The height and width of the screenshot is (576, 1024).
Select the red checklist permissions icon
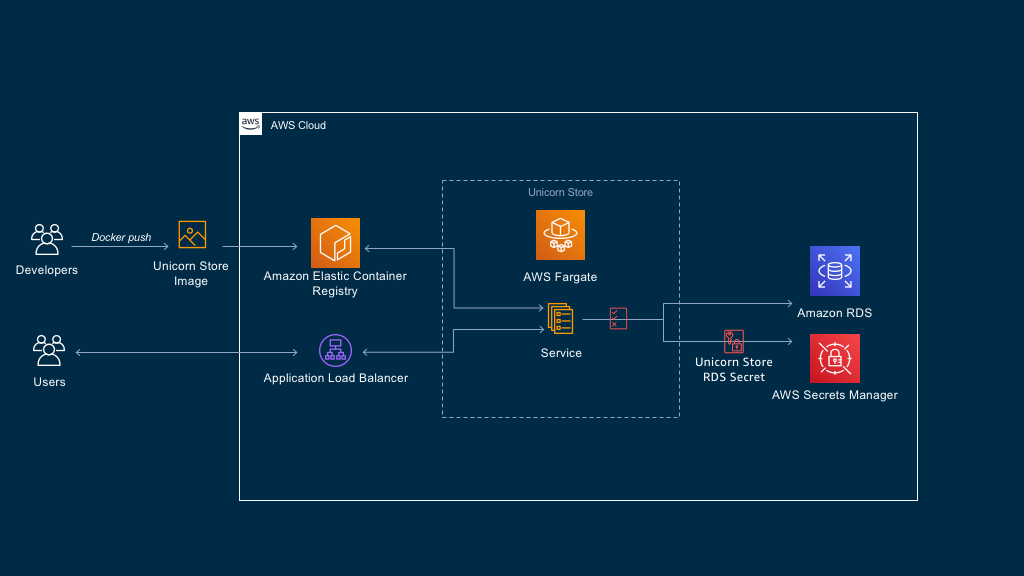618,319
